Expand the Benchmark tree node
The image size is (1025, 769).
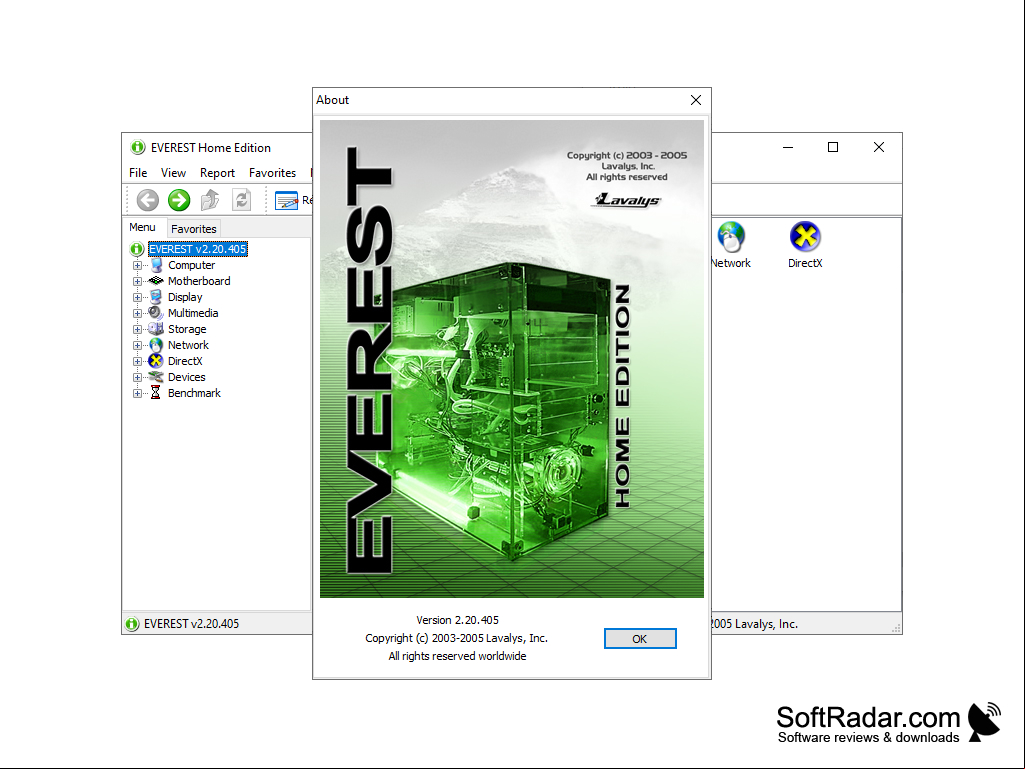137,394
